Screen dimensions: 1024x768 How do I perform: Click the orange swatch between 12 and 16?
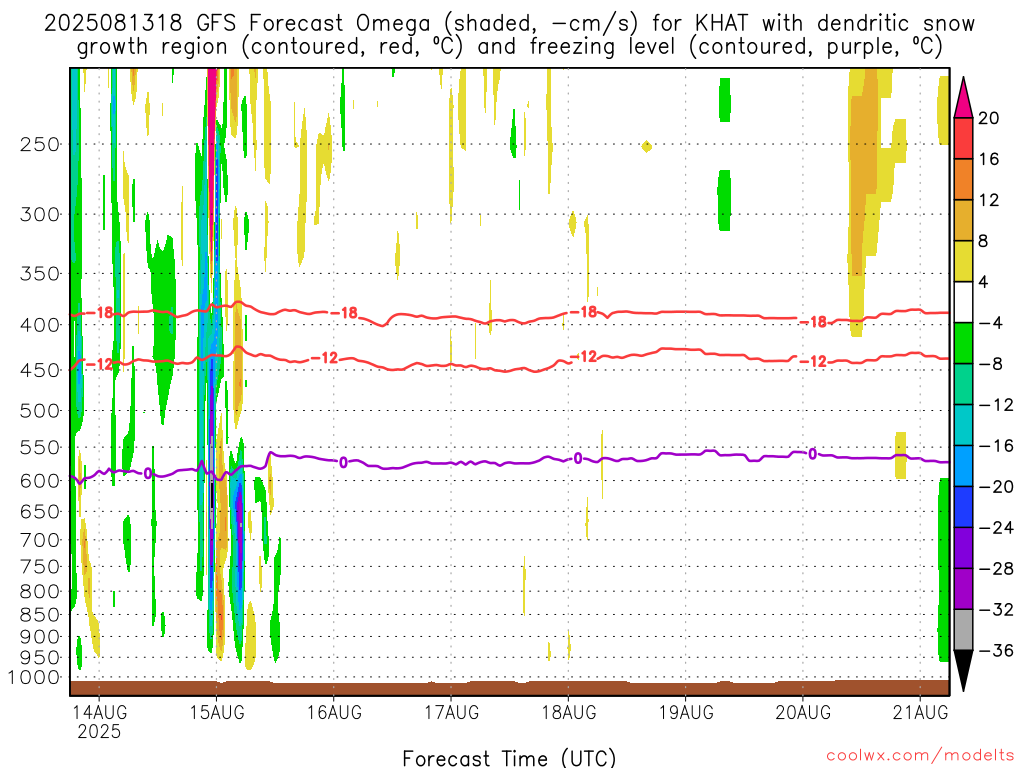click(963, 180)
